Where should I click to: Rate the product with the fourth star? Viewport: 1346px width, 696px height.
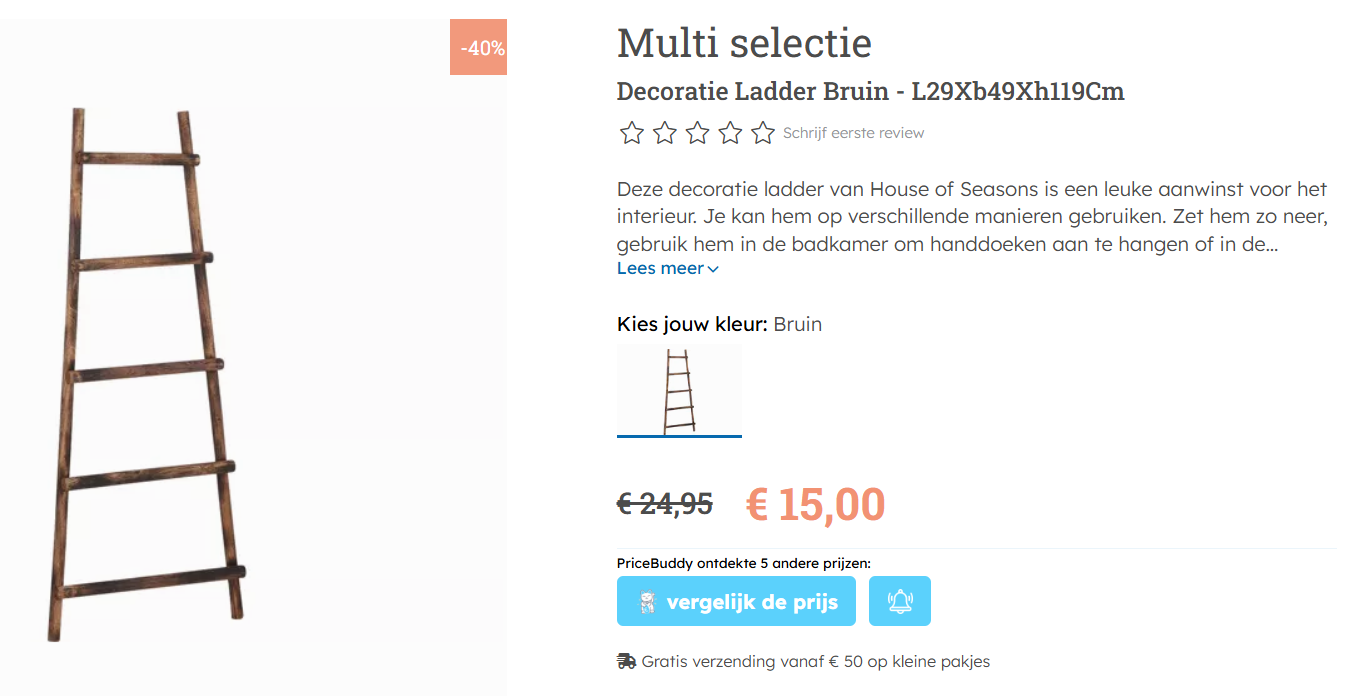tap(729, 131)
